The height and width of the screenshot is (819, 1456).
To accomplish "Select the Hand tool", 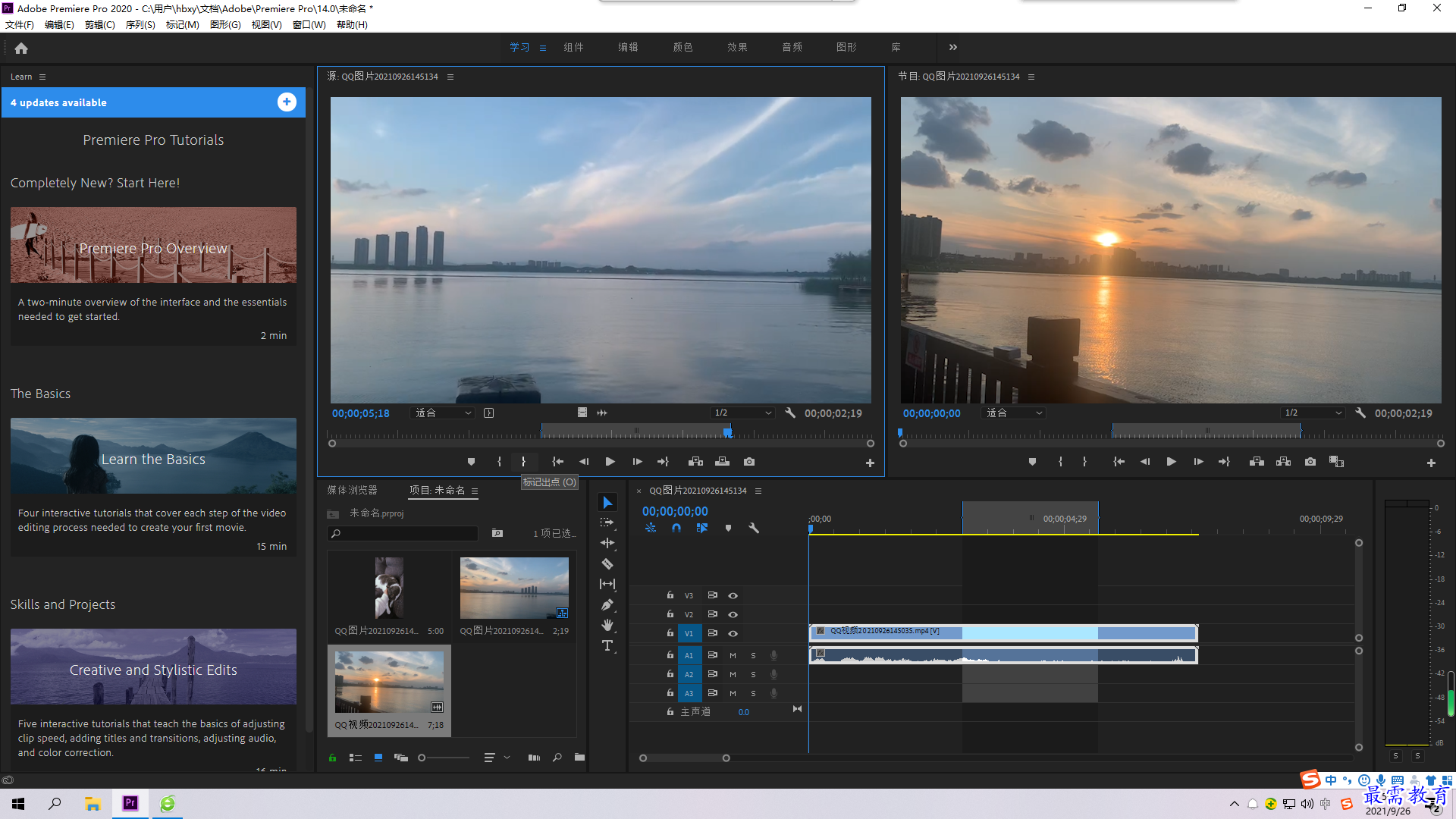I will point(607,625).
